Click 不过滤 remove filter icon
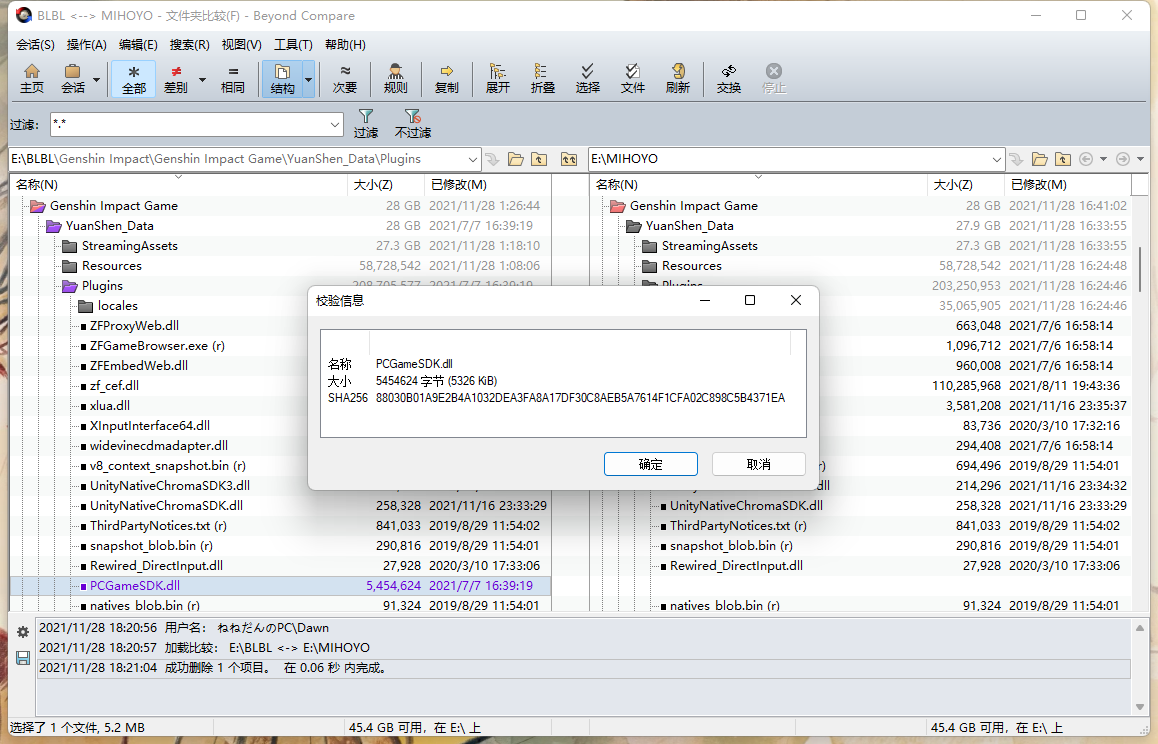 tap(413, 124)
